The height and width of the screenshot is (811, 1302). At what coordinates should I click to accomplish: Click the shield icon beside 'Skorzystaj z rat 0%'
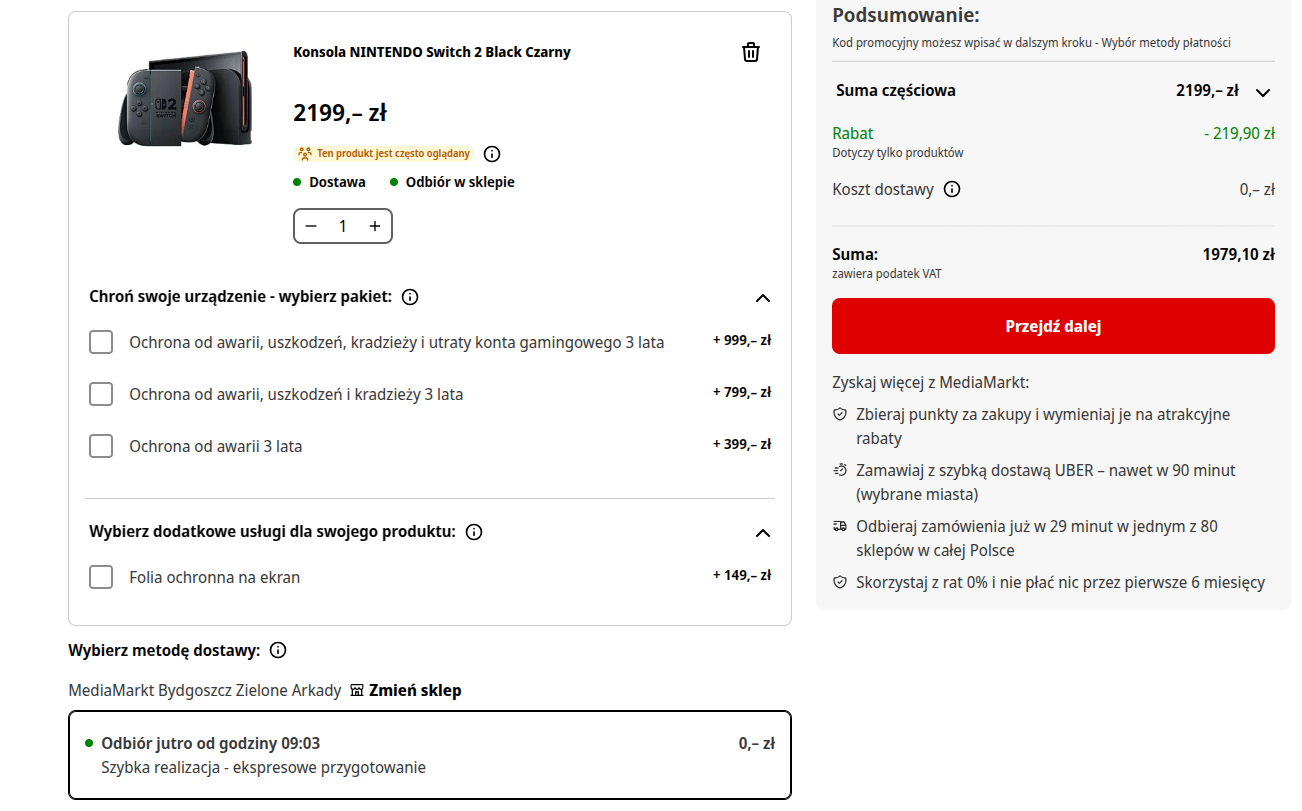coord(840,582)
